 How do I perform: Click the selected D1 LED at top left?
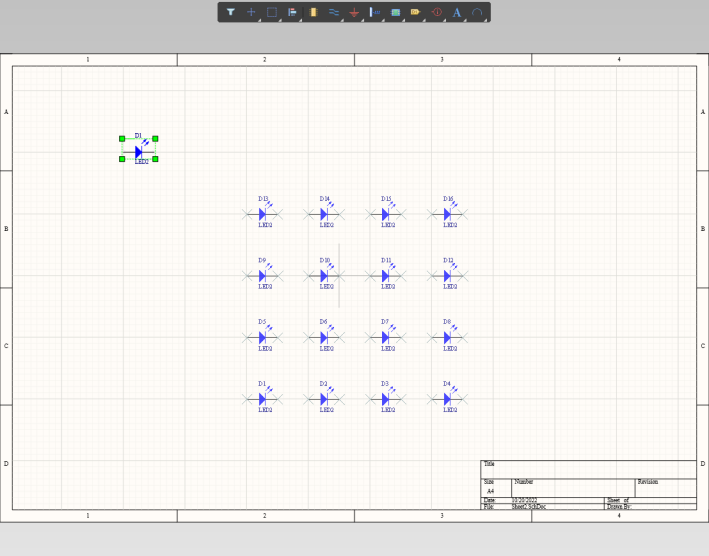tap(139, 152)
